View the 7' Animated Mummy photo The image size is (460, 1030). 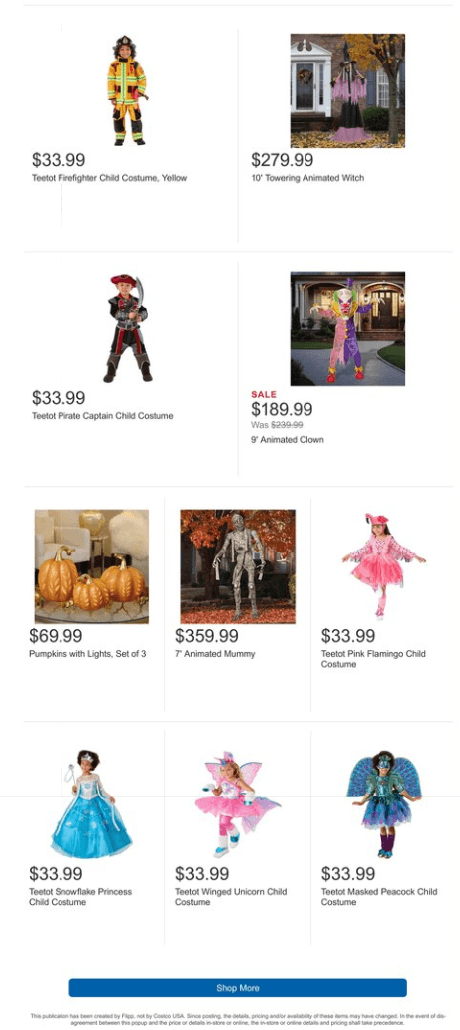pyautogui.click(x=238, y=566)
